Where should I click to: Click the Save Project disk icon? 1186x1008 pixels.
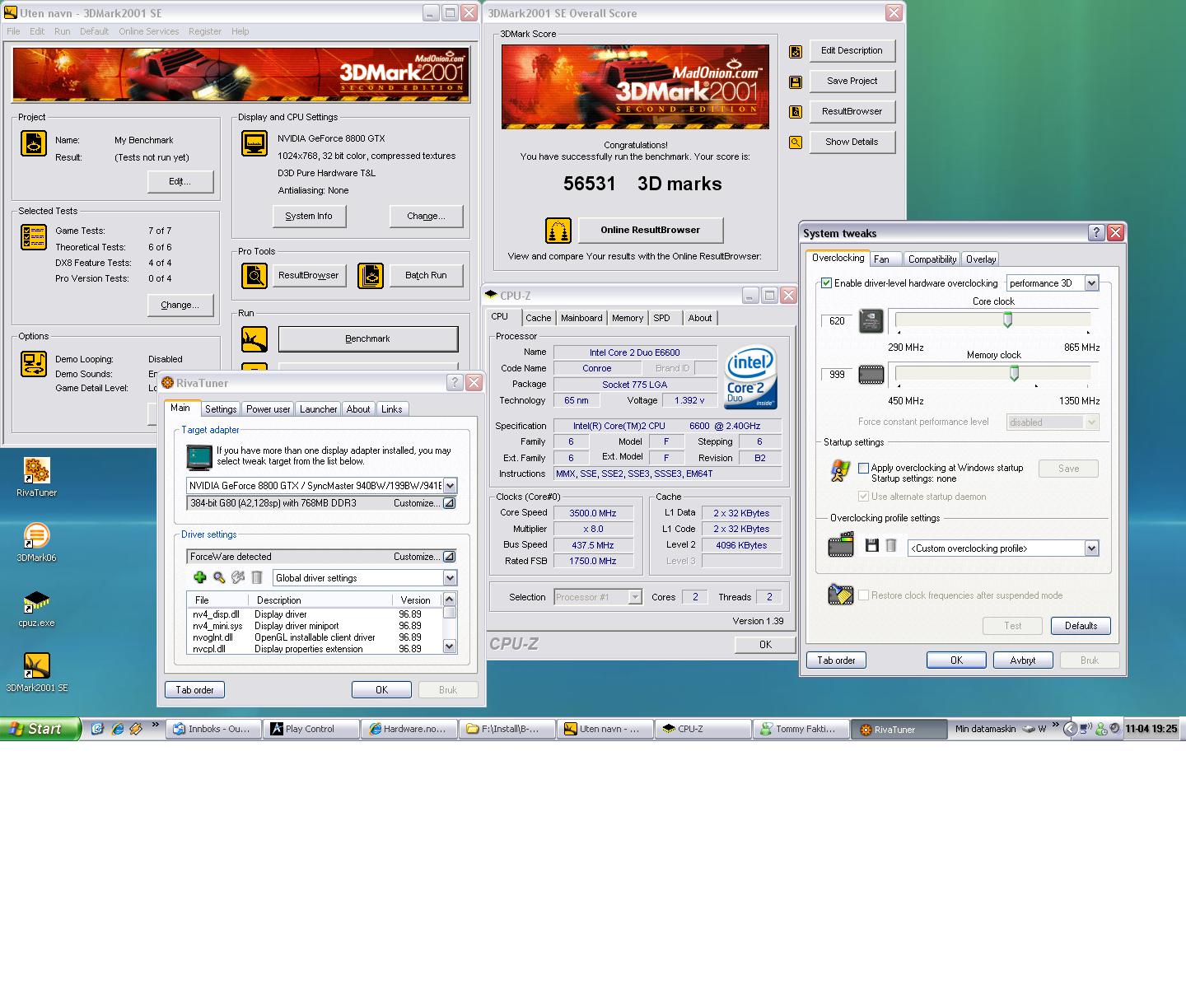(796, 82)
